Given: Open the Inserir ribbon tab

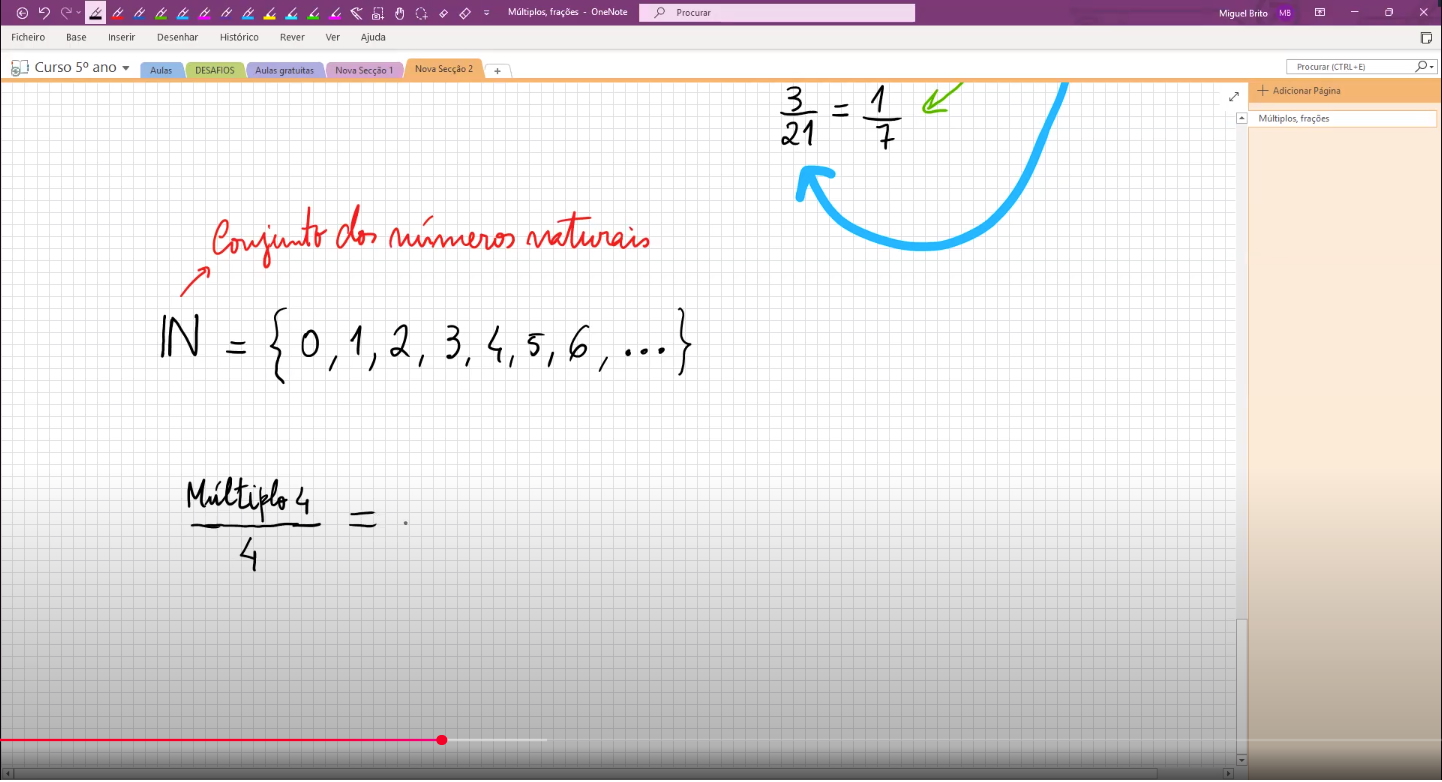Looking at the screenshot, I should coord(122,37).
